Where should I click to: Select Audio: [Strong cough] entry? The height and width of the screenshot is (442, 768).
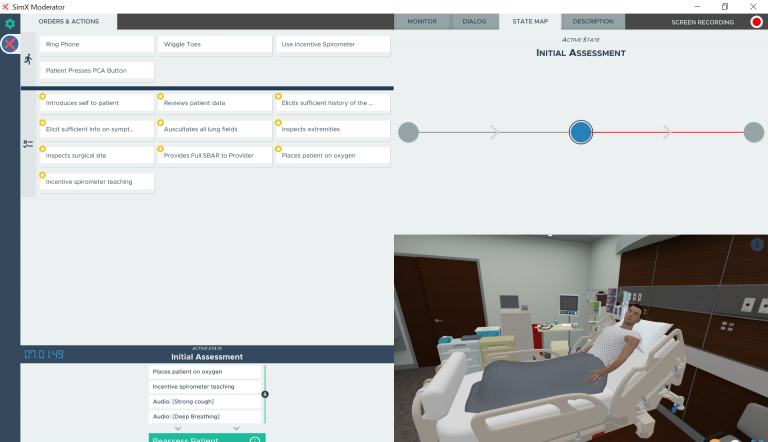205,401
